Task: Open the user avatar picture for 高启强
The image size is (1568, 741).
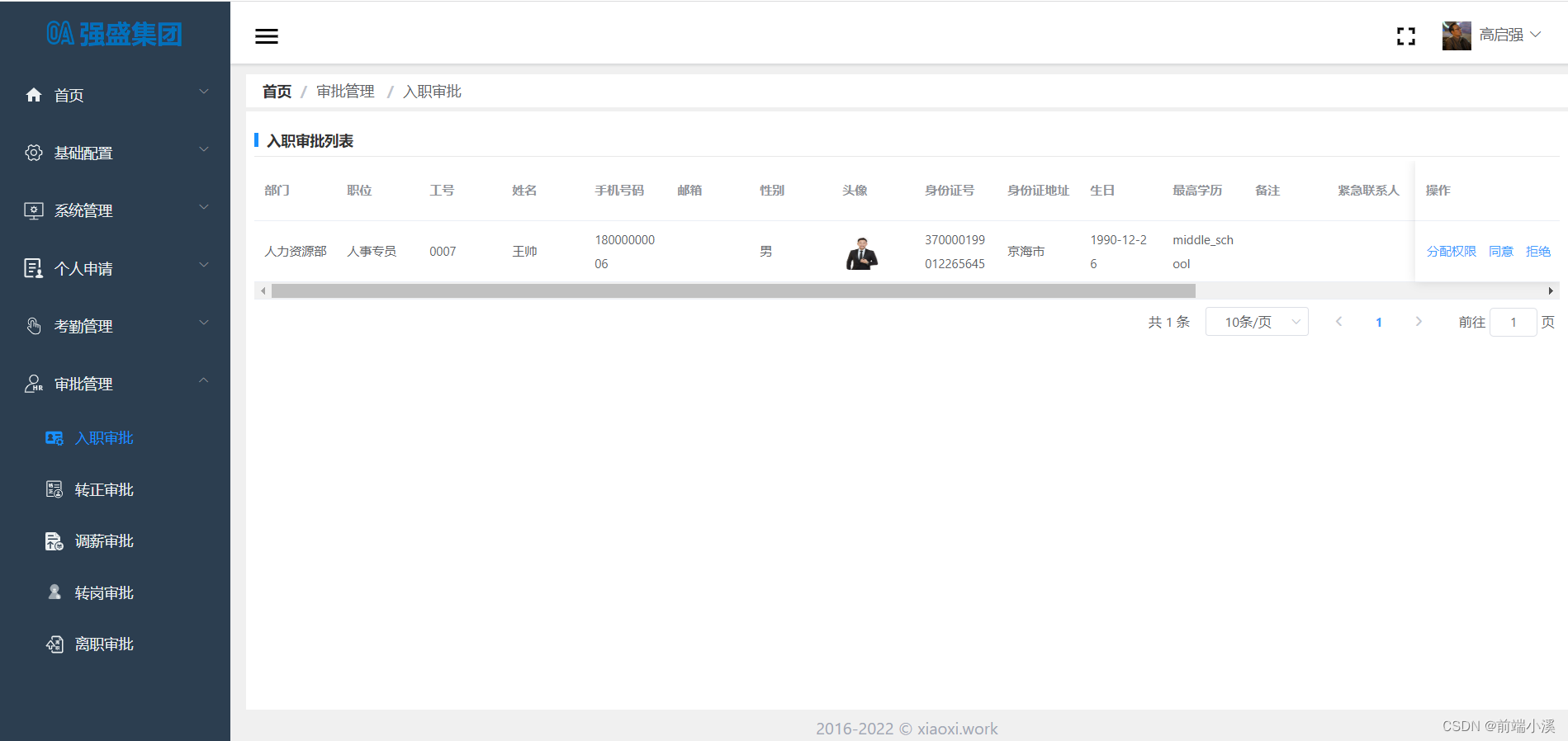Action: 1457,35
